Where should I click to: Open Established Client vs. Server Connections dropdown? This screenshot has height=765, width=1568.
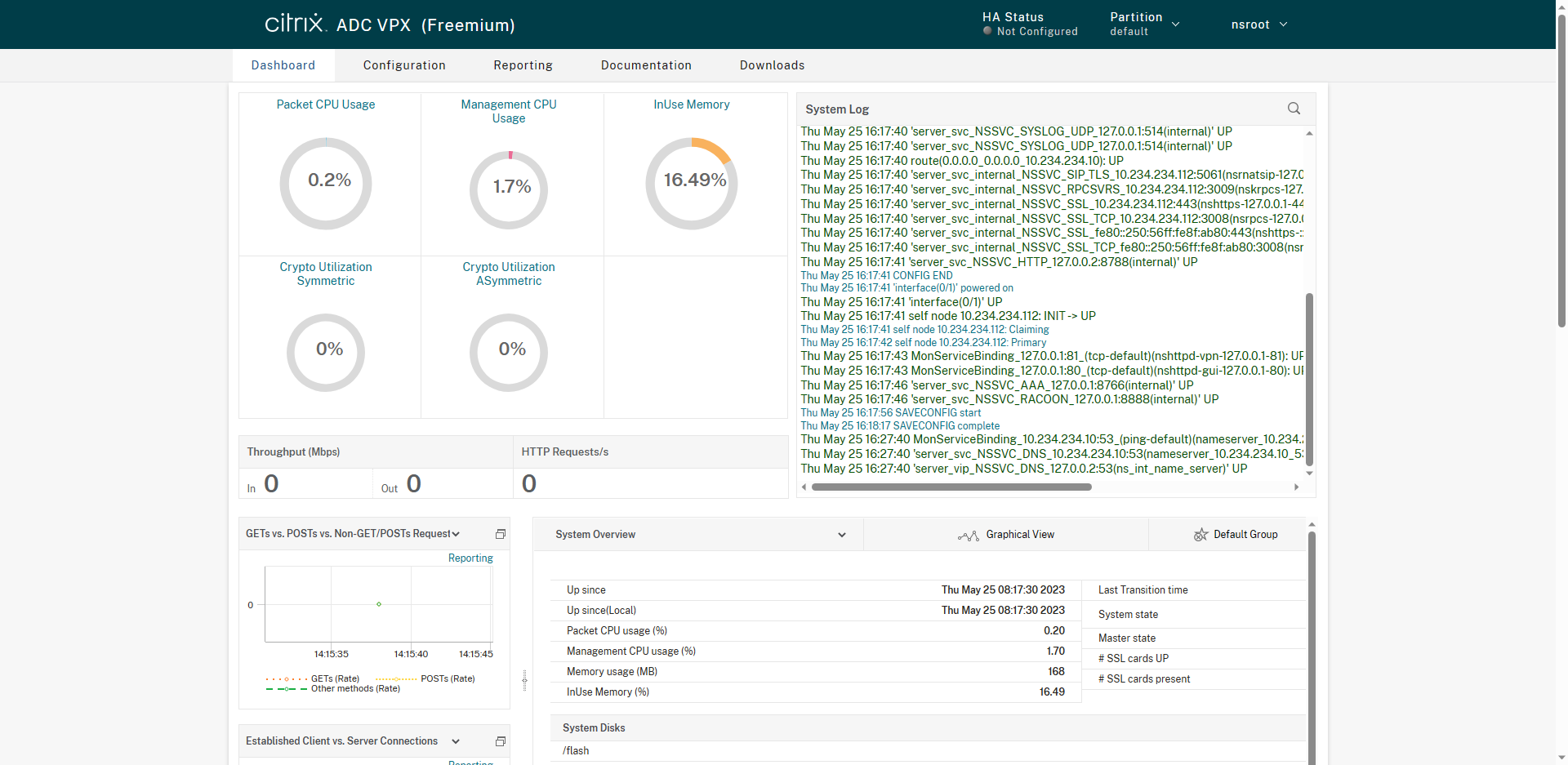[x=456, y=741]
